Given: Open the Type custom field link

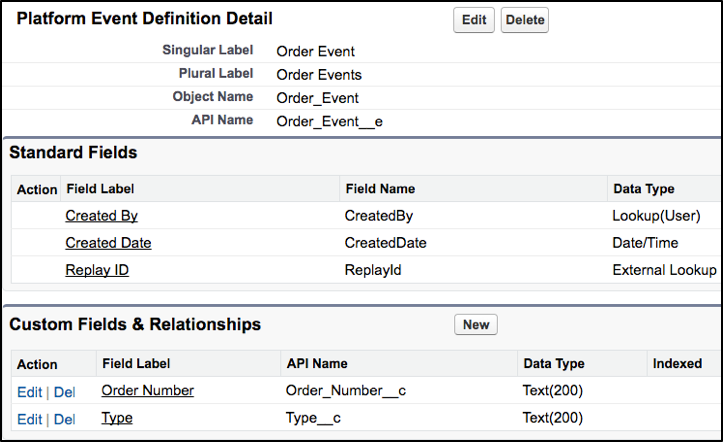Looking at the screenshot, I should tap(117, 418).
